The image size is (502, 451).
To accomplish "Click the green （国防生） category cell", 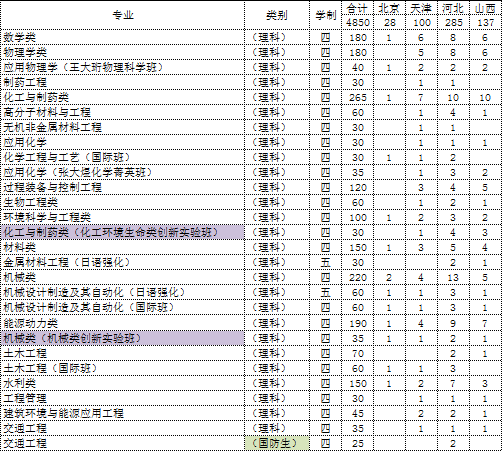I will point(277,443).
